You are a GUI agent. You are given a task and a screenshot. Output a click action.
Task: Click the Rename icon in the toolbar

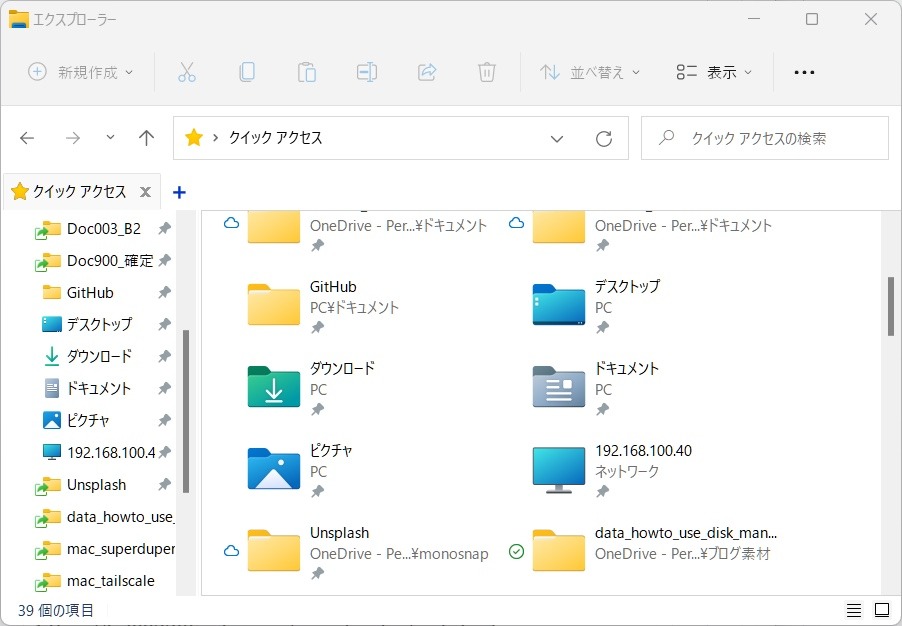[366, 71]
